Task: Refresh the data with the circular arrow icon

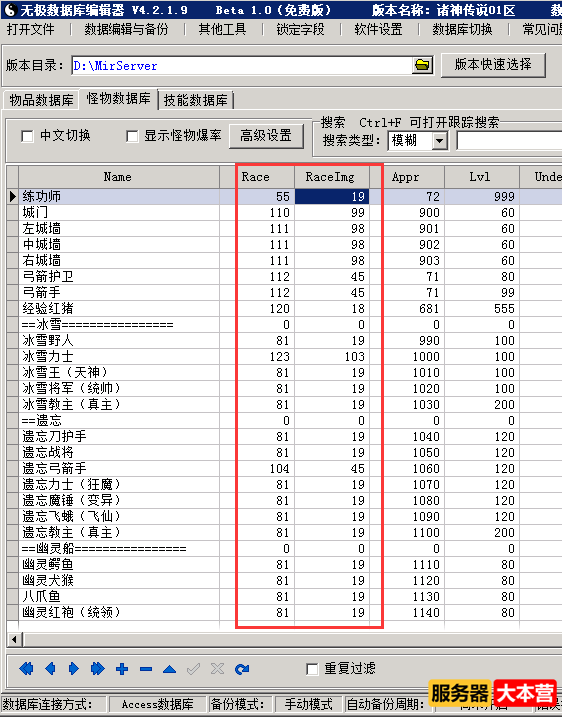Action: 241,669
